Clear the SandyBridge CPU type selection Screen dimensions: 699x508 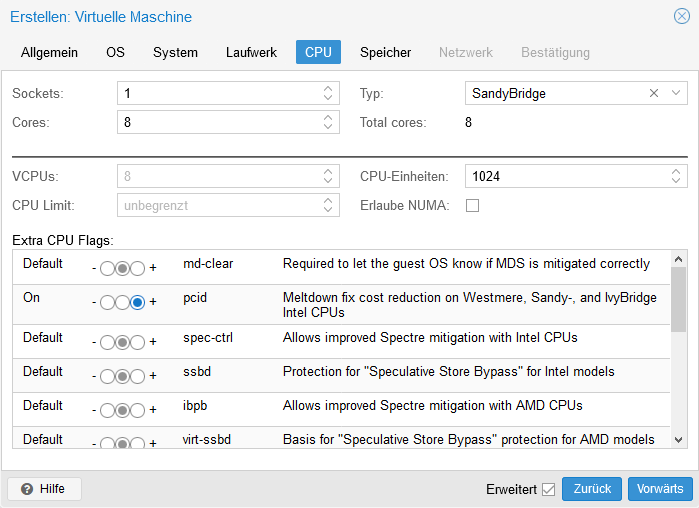(654, 93)
